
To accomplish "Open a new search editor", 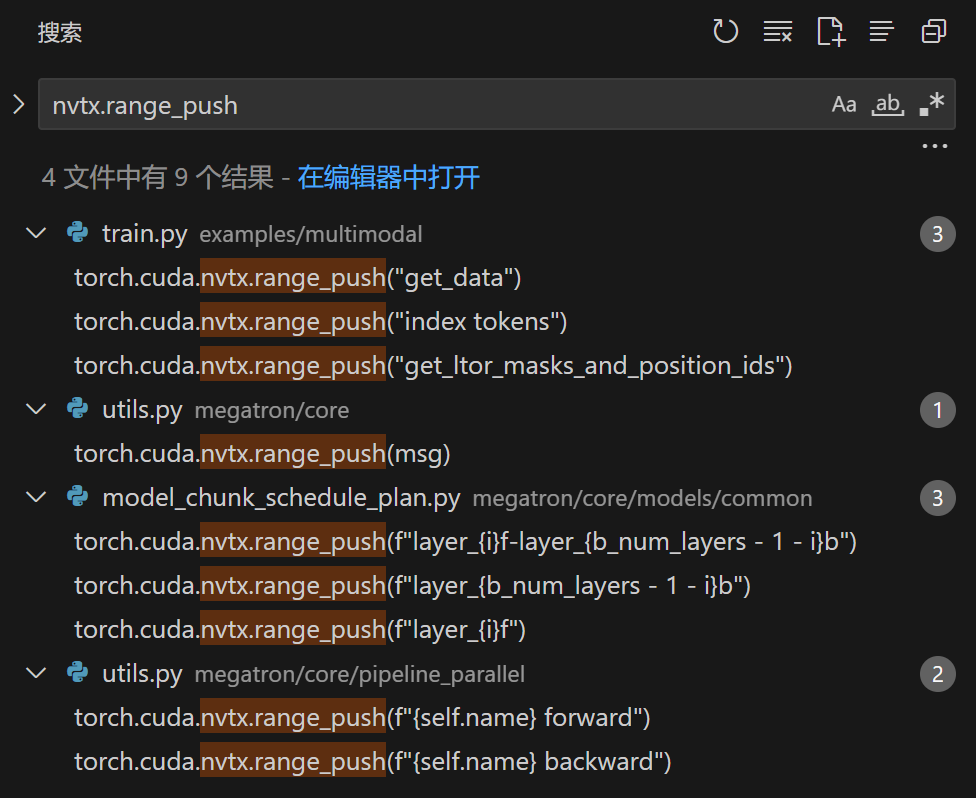I will coord(830,32).
